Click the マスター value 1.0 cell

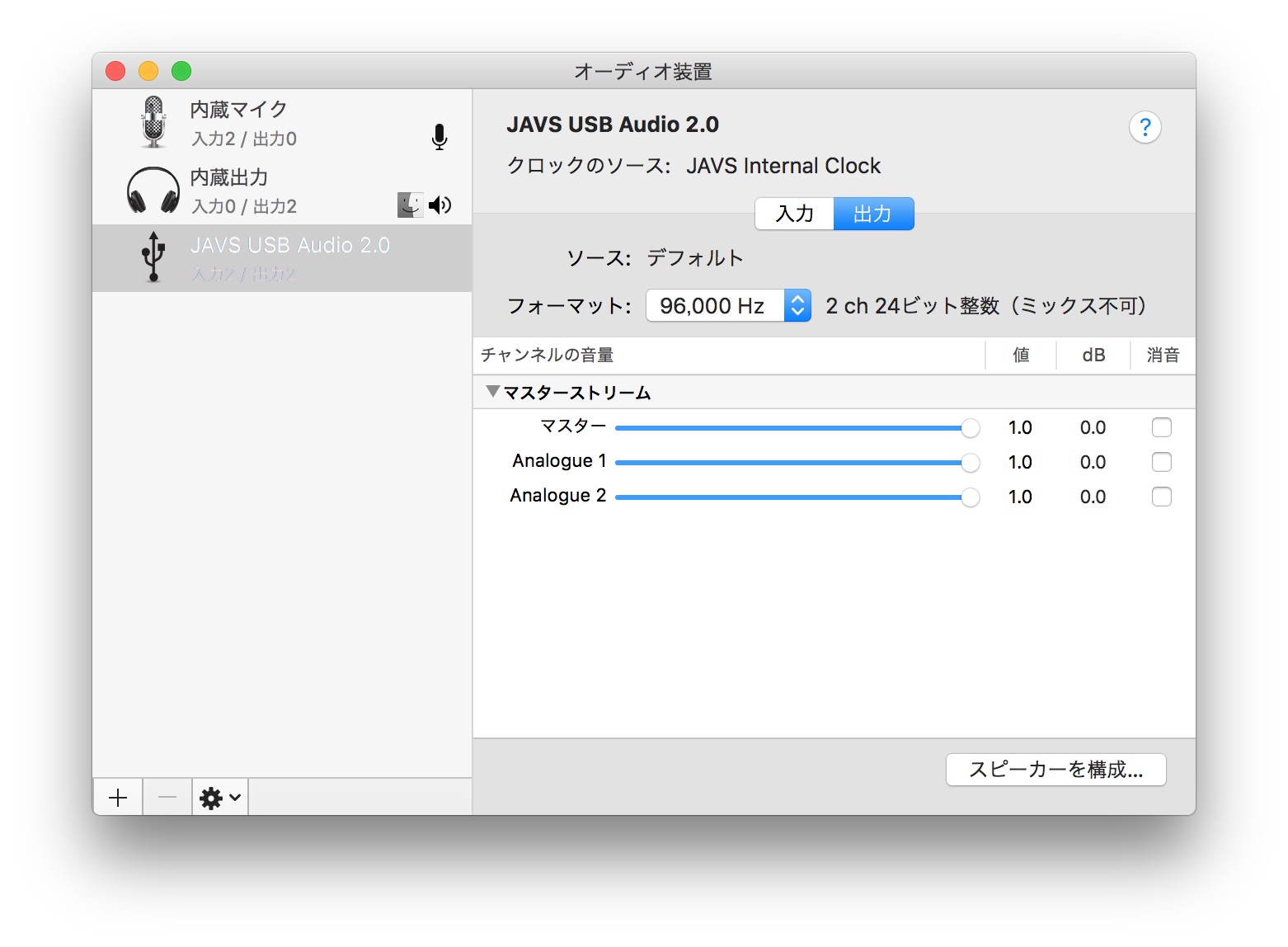point(1020,427)
